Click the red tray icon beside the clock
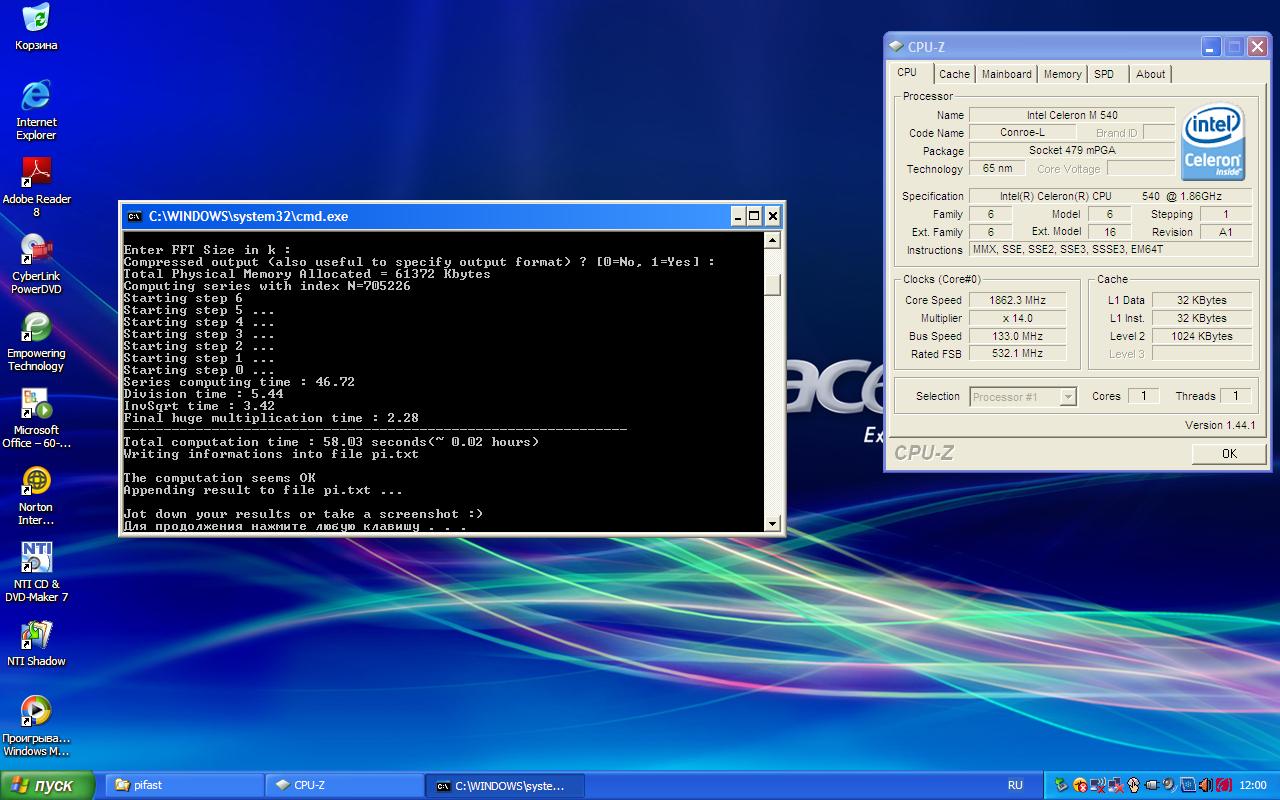This screenshot has height=800, width=1280. (1224, 785)
